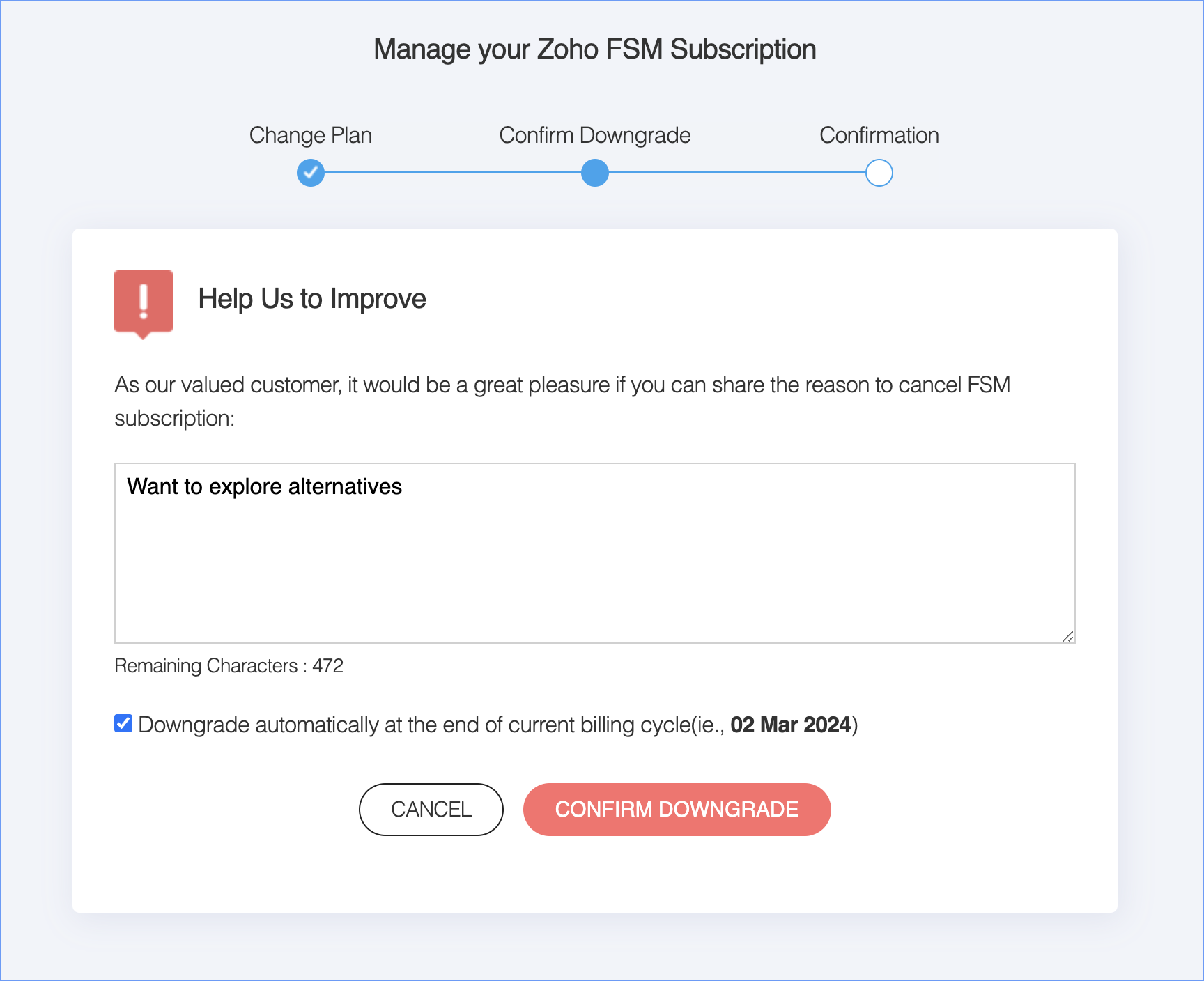1204x981 pixels.
Task: Click progress line between Confirm Downgrade and Confirmation
Action: [x=737, y=173]
